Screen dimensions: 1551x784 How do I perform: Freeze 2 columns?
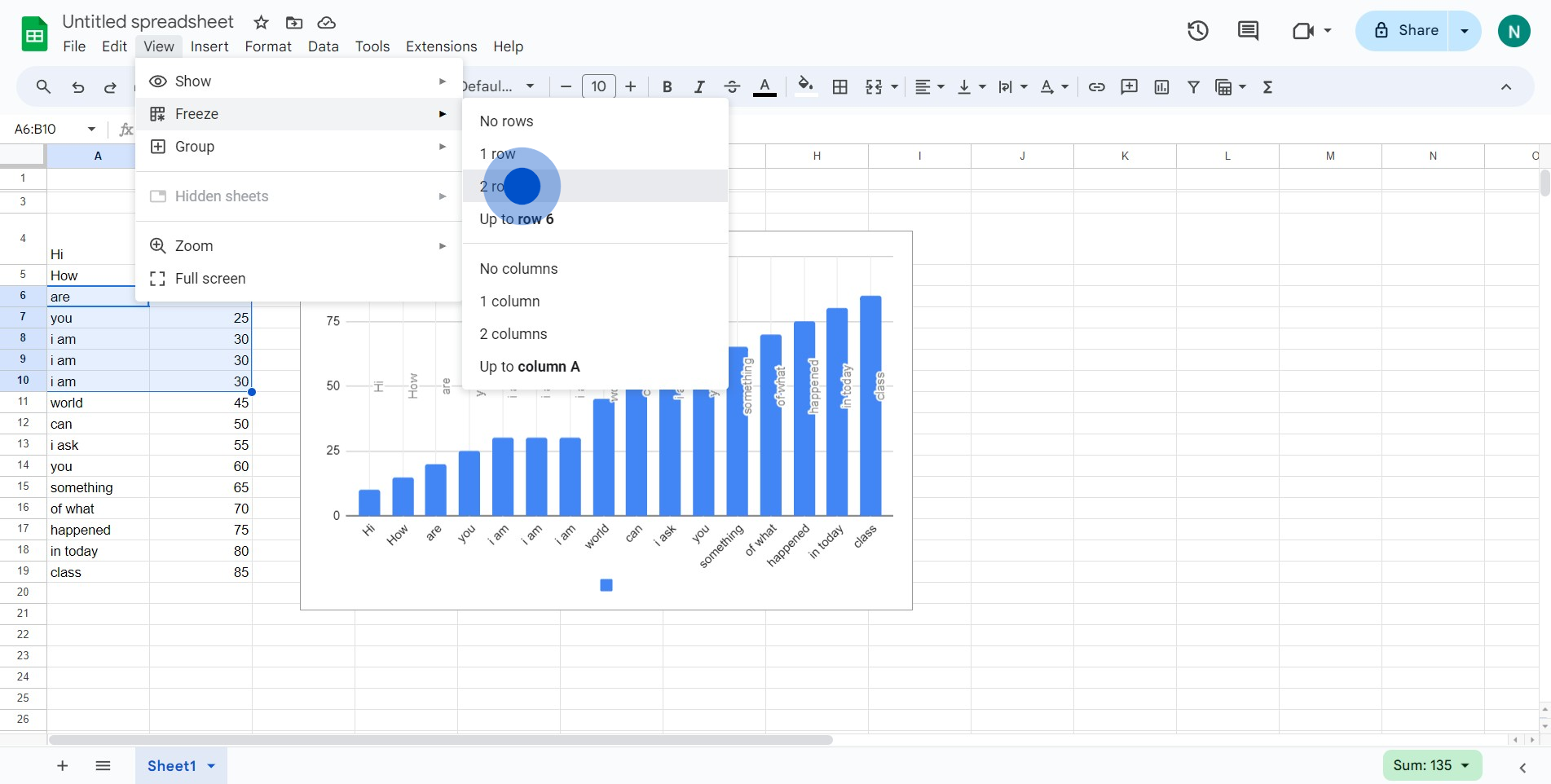pyautogui.click(x=595, y=334)
